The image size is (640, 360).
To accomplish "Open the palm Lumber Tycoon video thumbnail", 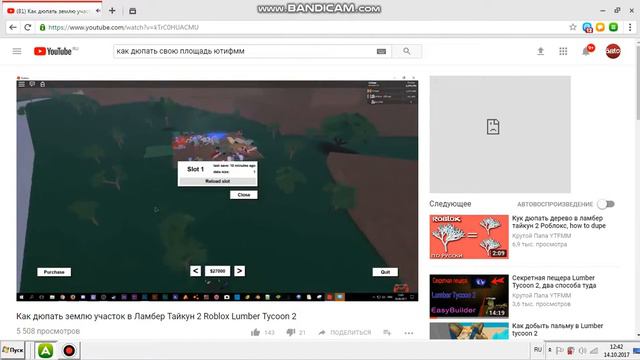I will click(469, 331).
